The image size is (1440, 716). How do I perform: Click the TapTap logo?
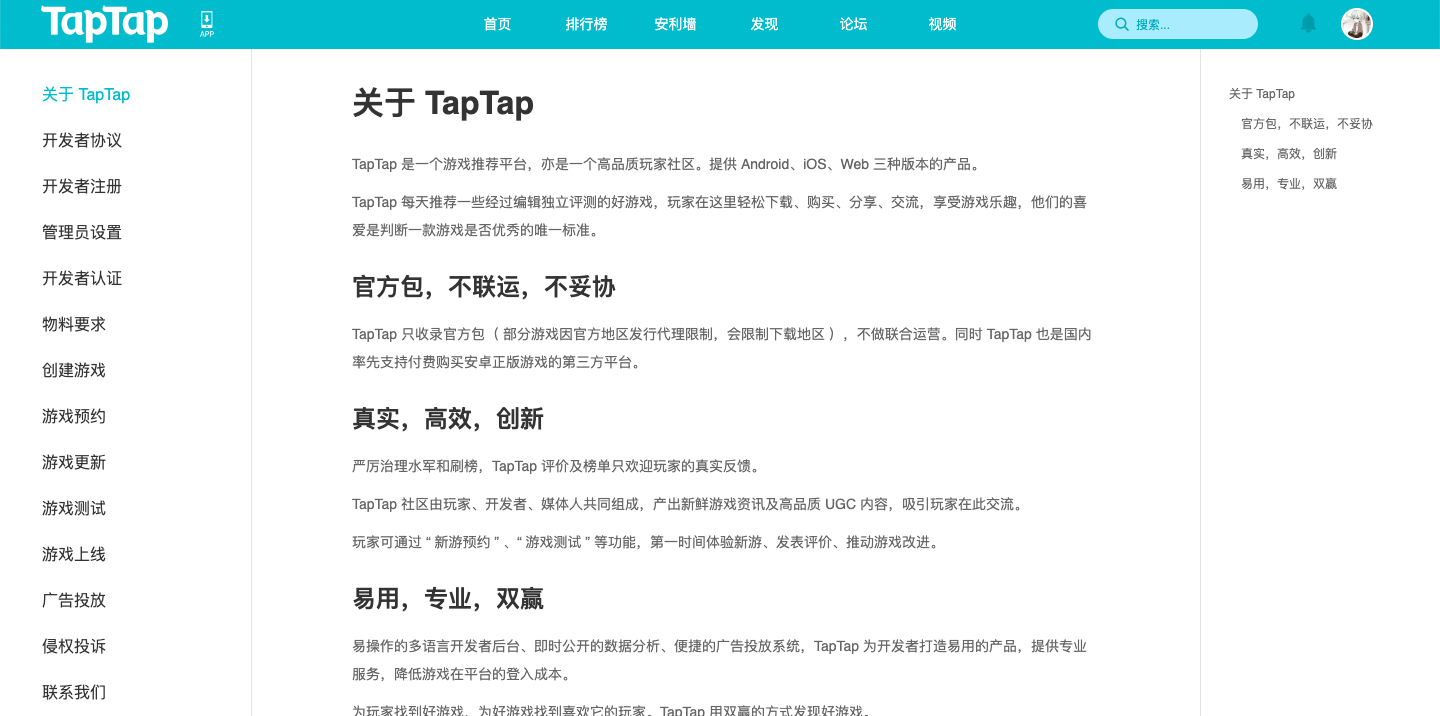click(104, 23)
